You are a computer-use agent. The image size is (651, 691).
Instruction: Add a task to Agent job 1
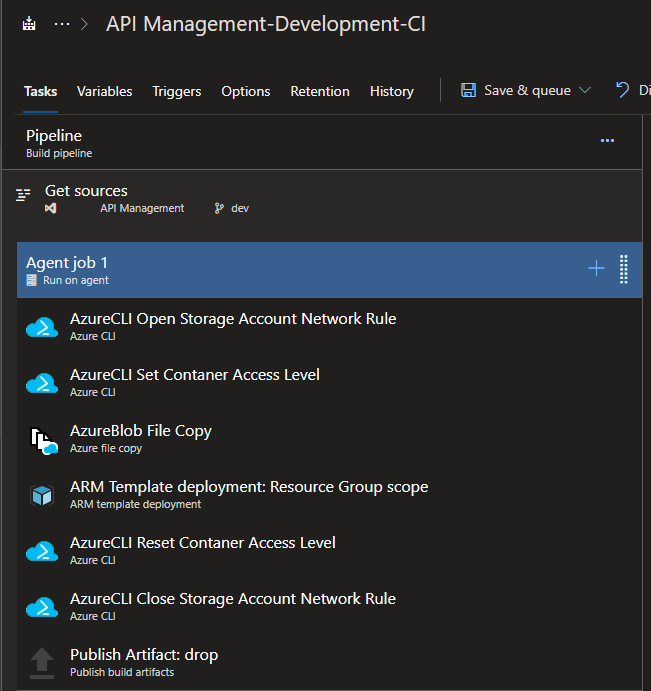coord(596,268)
